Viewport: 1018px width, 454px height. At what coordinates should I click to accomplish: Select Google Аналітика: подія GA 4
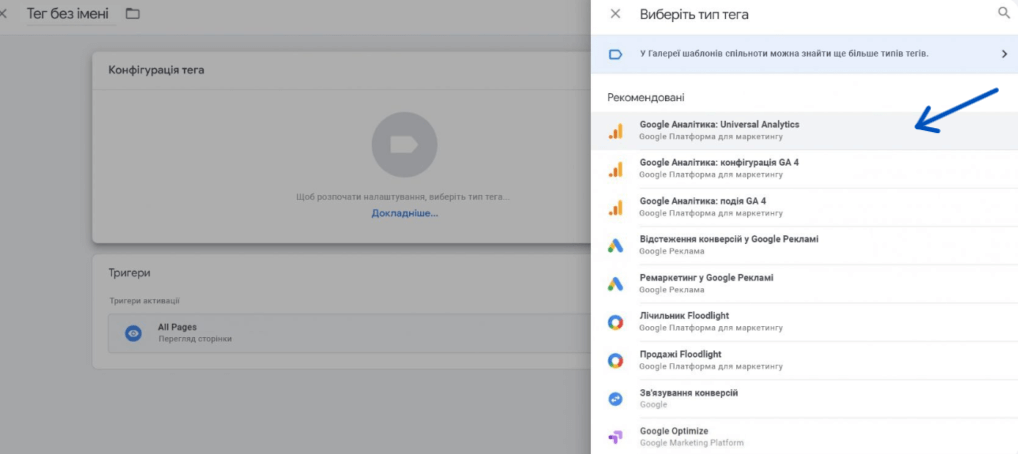[804, 207]
